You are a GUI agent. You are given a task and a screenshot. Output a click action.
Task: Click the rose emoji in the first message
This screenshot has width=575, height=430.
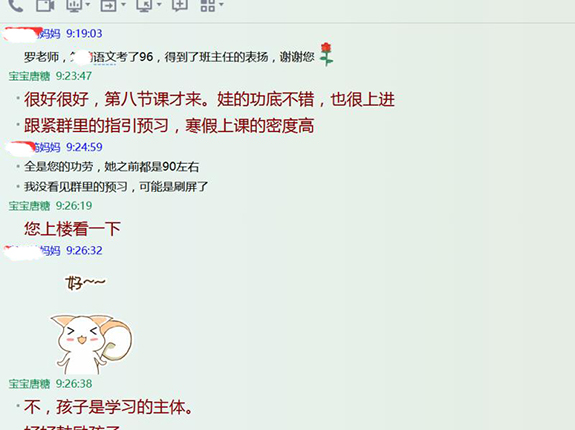click(x=326, y=54)
